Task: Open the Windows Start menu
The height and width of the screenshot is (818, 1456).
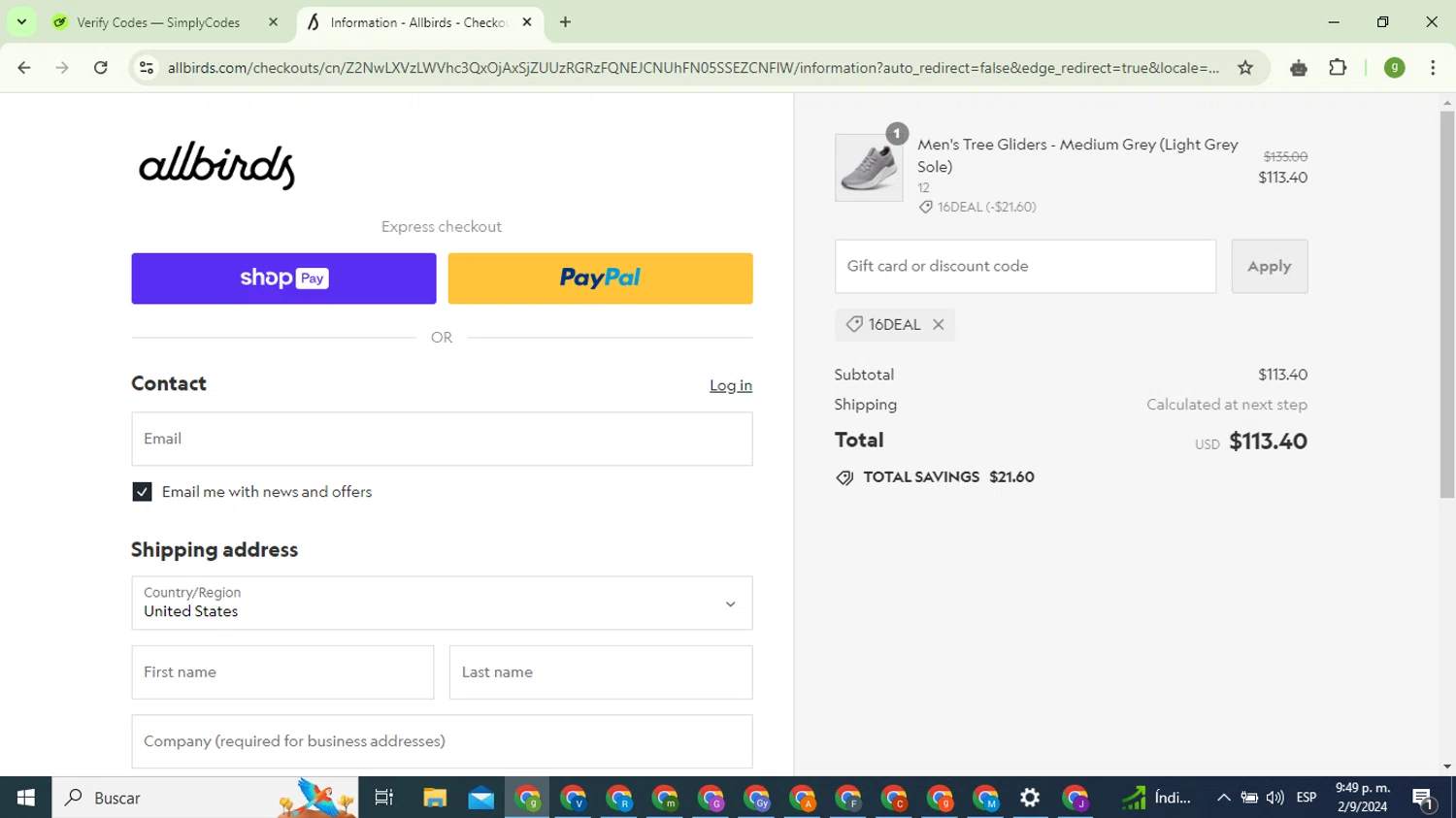Action: point(25,798)
